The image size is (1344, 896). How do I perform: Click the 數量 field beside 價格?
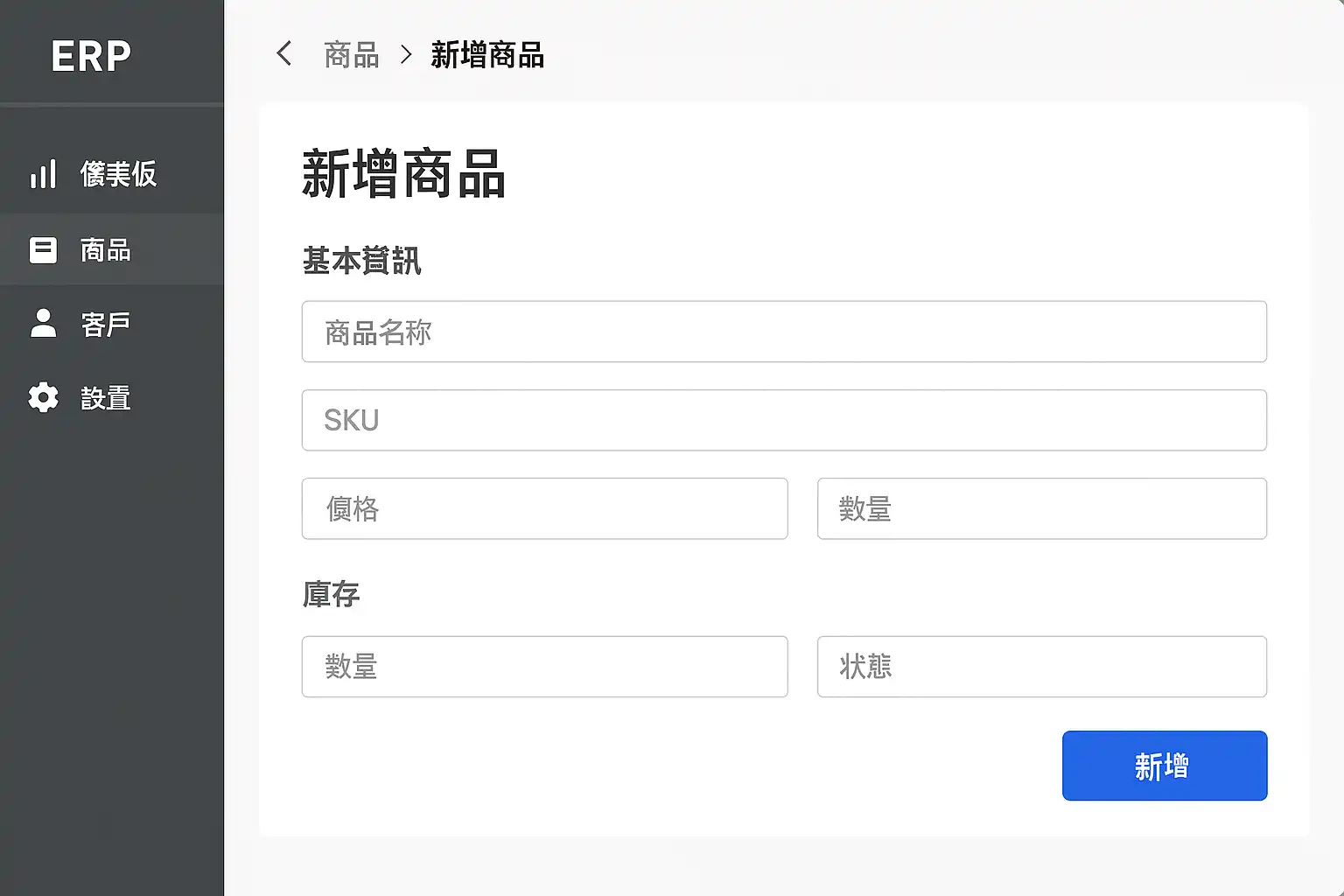[x=1041, y=508]
